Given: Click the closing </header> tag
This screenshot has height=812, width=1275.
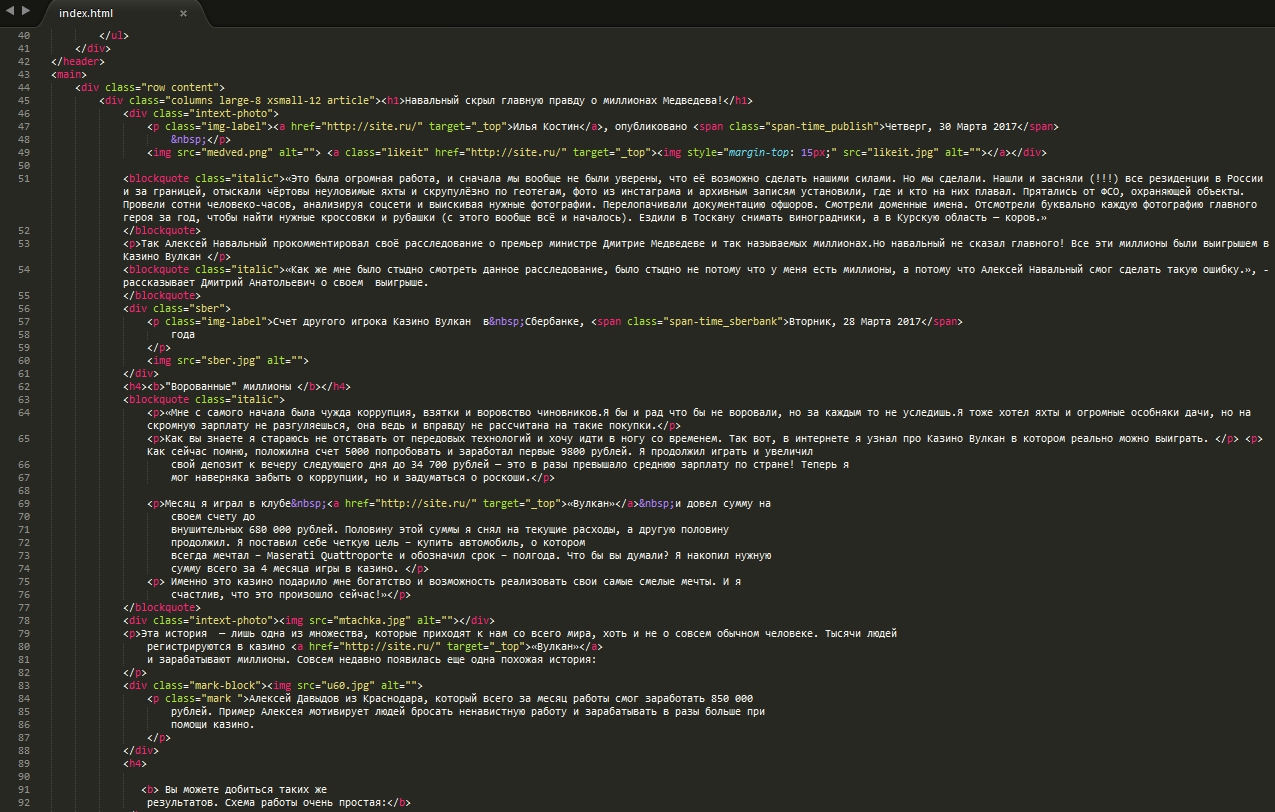Looking at the screenshot, I should (x=77, y=61).
